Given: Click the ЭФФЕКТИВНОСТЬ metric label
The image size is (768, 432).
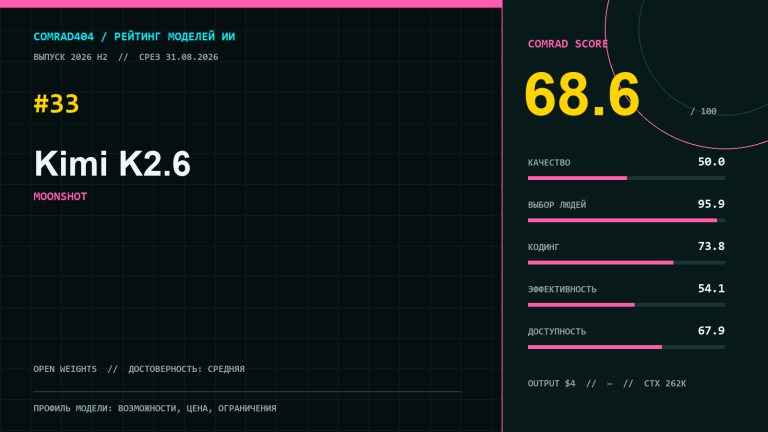Looking at the screenshot, I should tap(562, 289).
